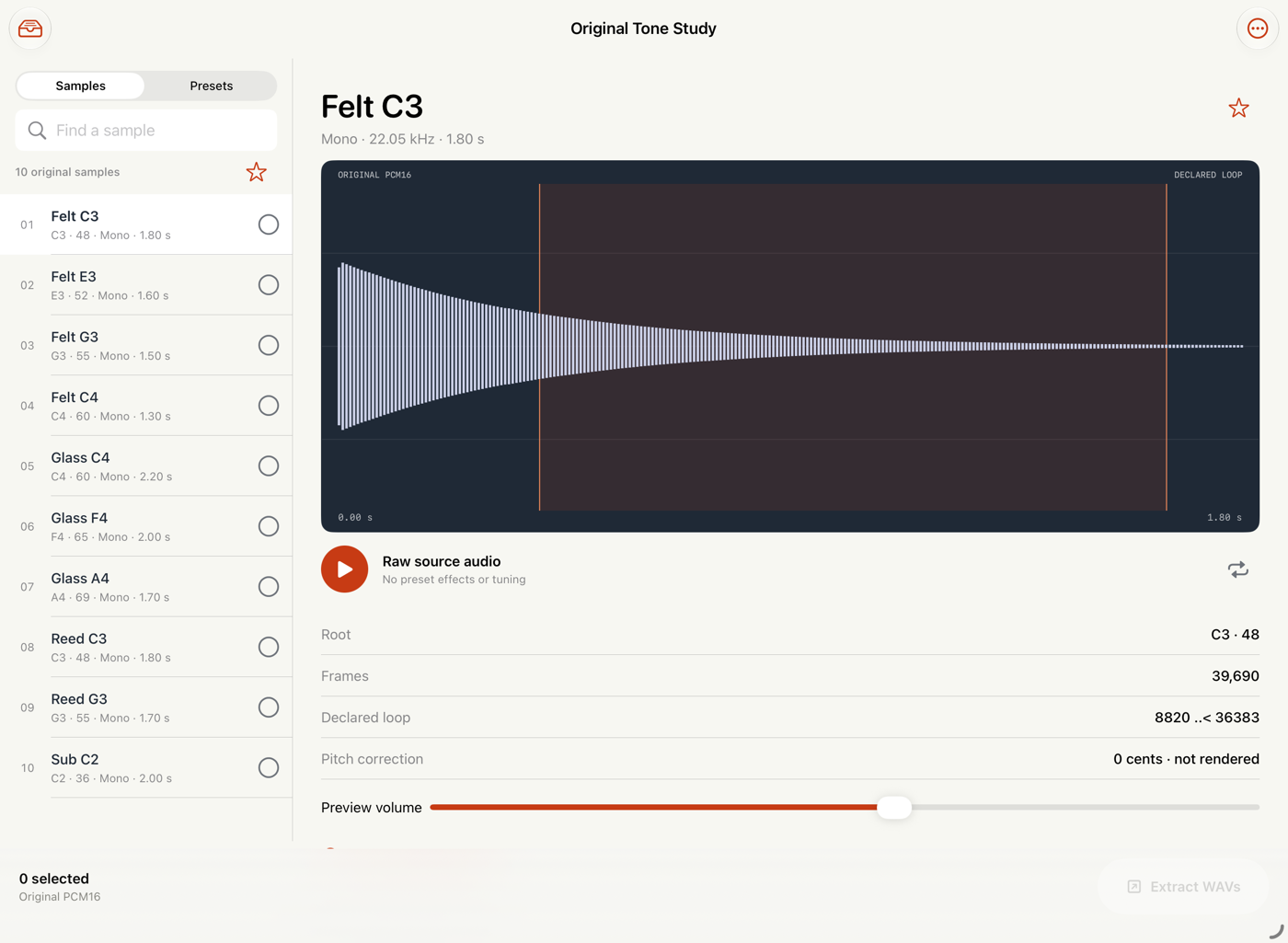Image resolution: width=1288 pixels, height=943 pixels.
Task: Select the Reed G3 checkbox circle
Action: tap(269, 707)
